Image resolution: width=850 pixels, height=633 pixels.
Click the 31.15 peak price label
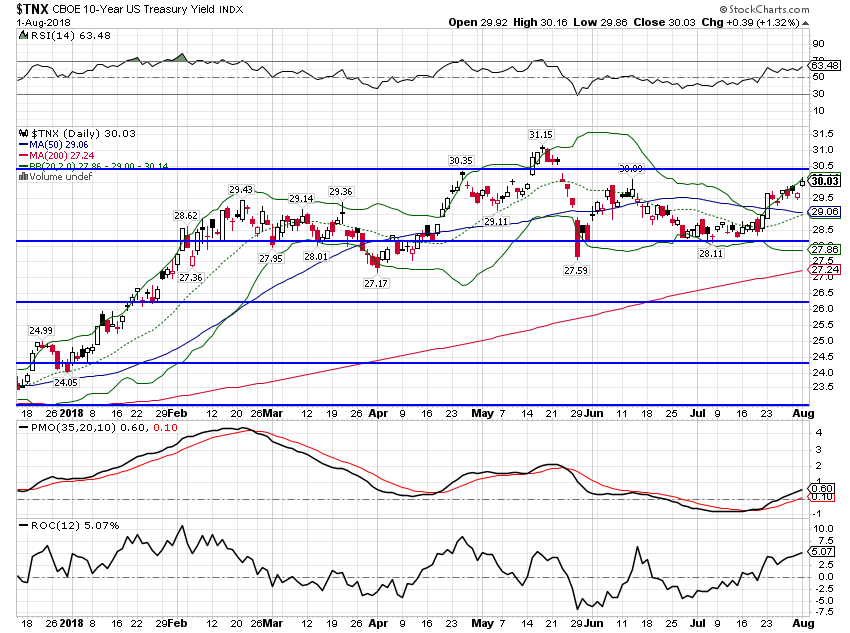click(541, 134)
